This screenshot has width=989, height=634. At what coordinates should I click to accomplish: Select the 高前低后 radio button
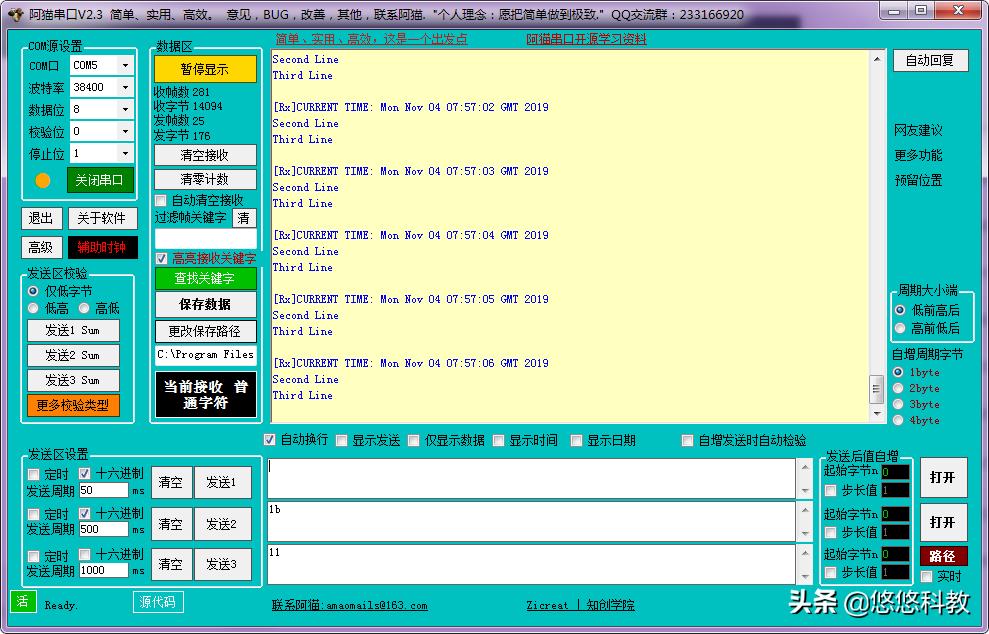900,328
